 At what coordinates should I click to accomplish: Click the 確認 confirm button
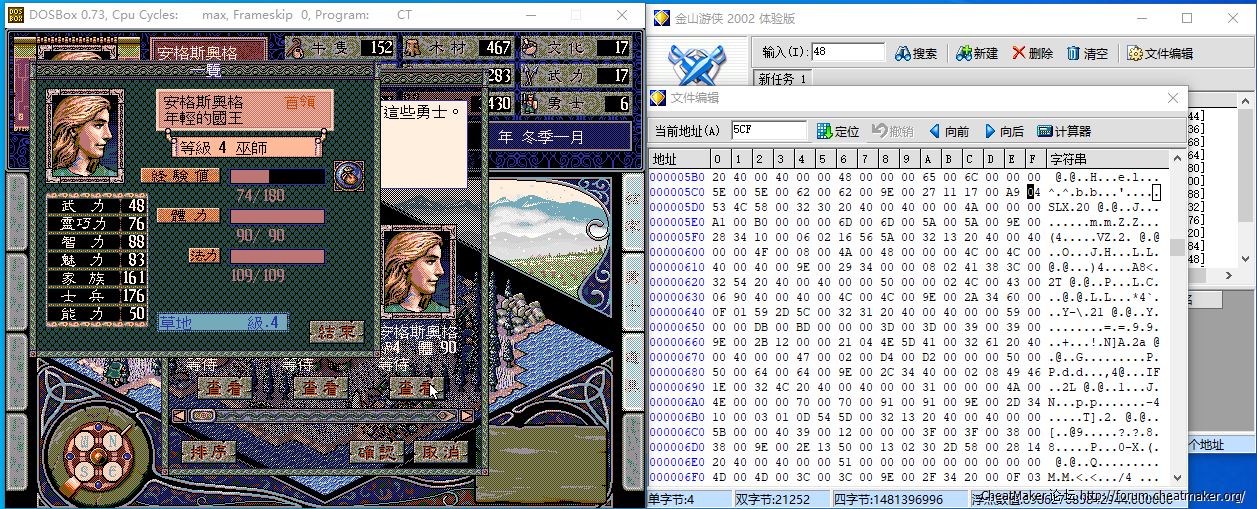coord(375,452)
